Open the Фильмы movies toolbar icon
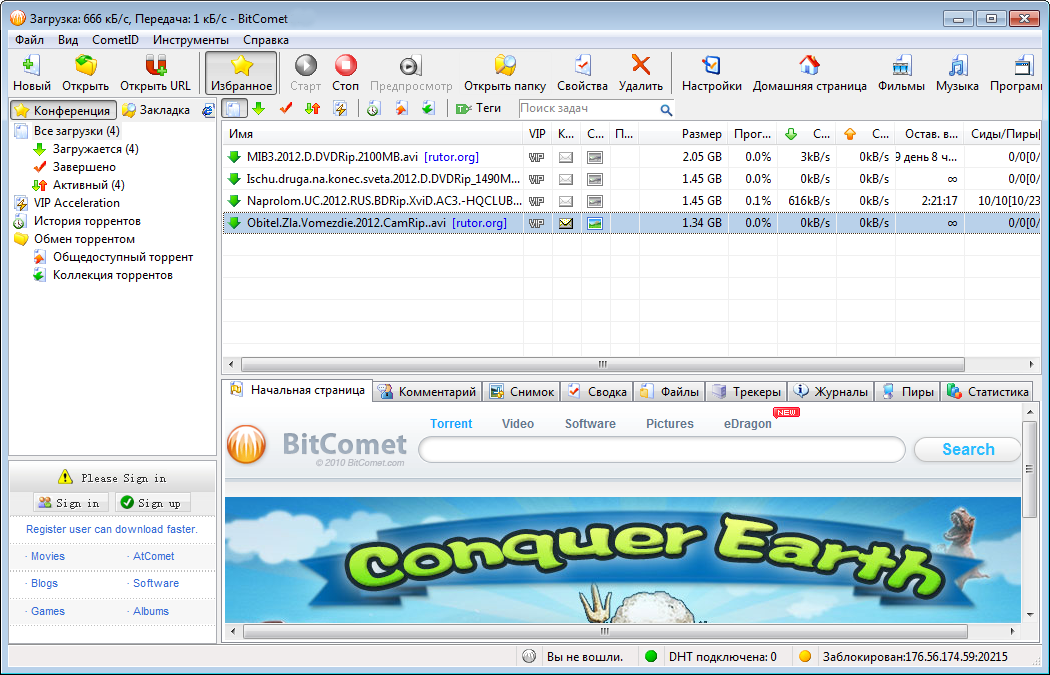The image size is (1050, 675). click(x=901, y=66)
